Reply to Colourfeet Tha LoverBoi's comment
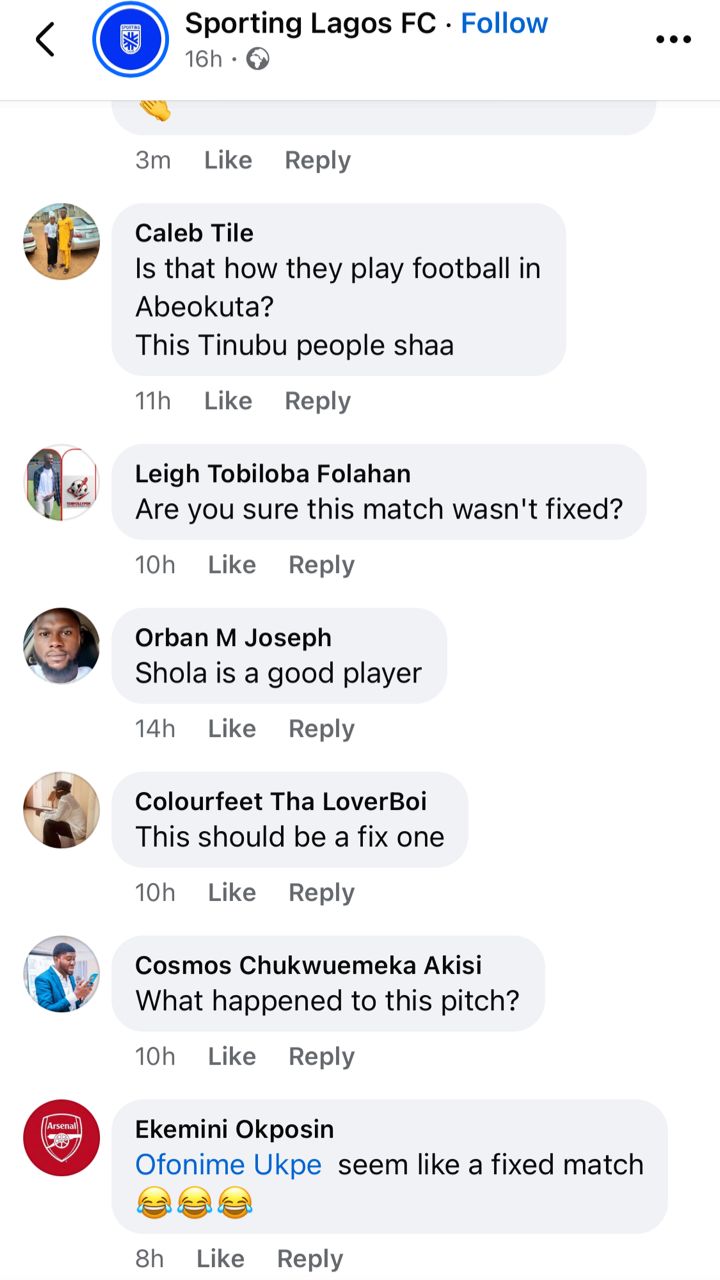Image resolution: width=720 pixels, height=1280 pixels. 321,893
